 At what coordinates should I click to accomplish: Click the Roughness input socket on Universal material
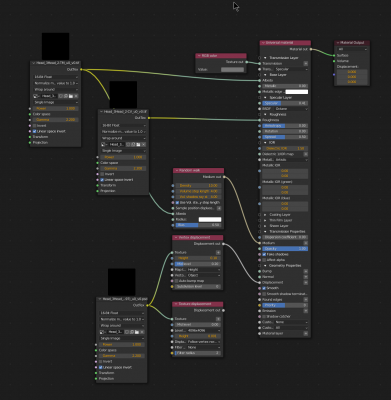(x=260, y=120)
